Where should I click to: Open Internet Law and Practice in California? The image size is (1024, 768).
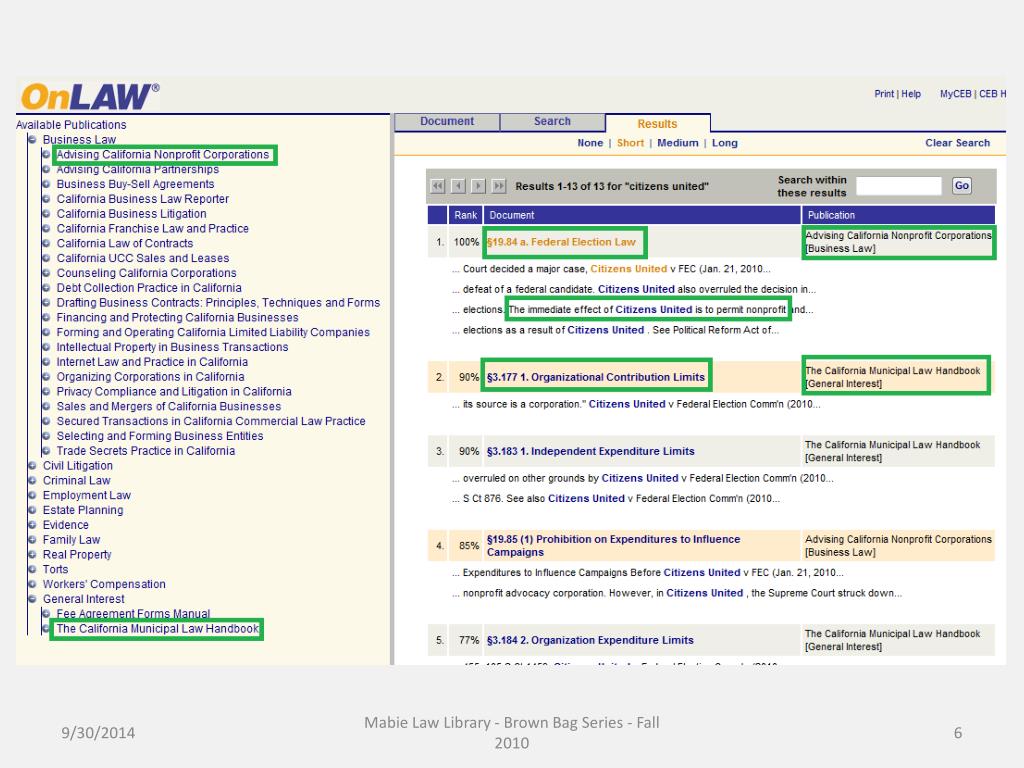[152, 362]
